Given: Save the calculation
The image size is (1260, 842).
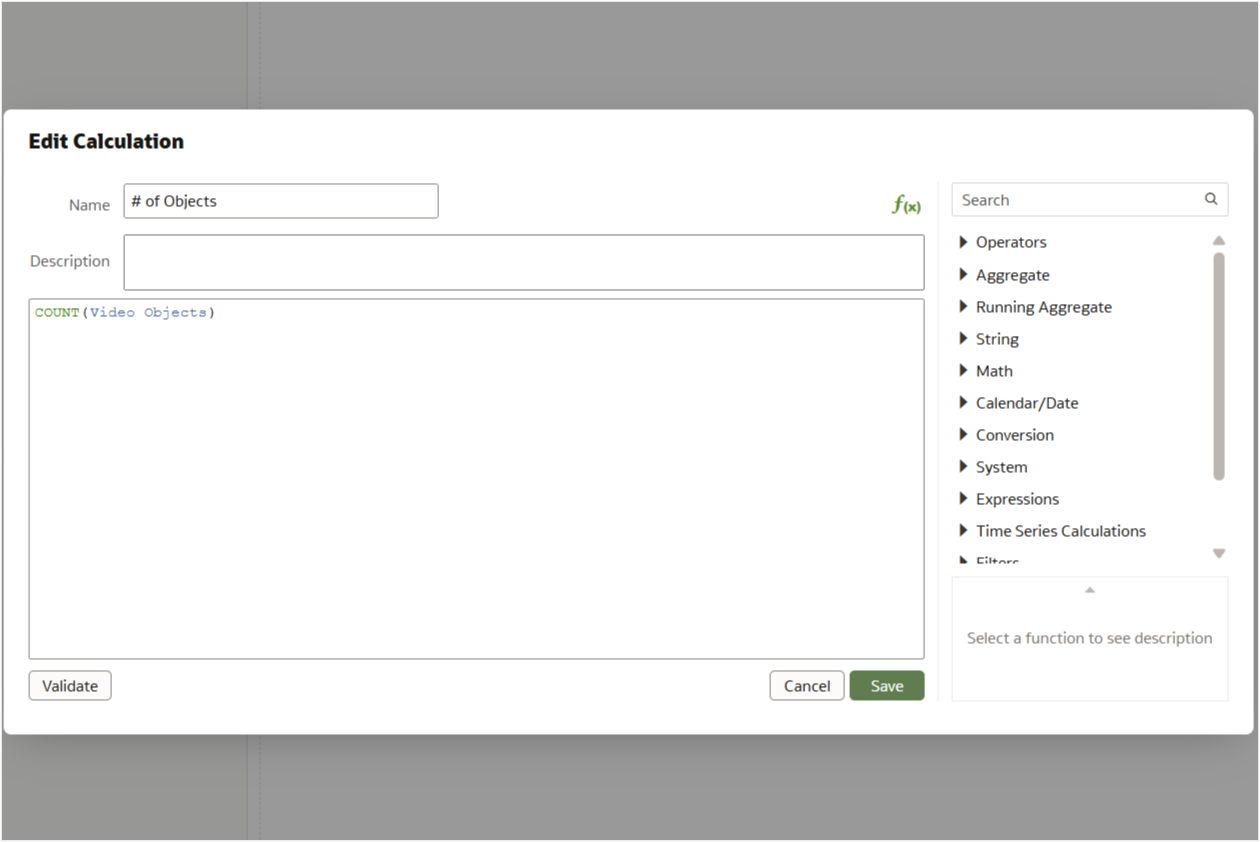Looking at the screenshot, I should (887, 686).
